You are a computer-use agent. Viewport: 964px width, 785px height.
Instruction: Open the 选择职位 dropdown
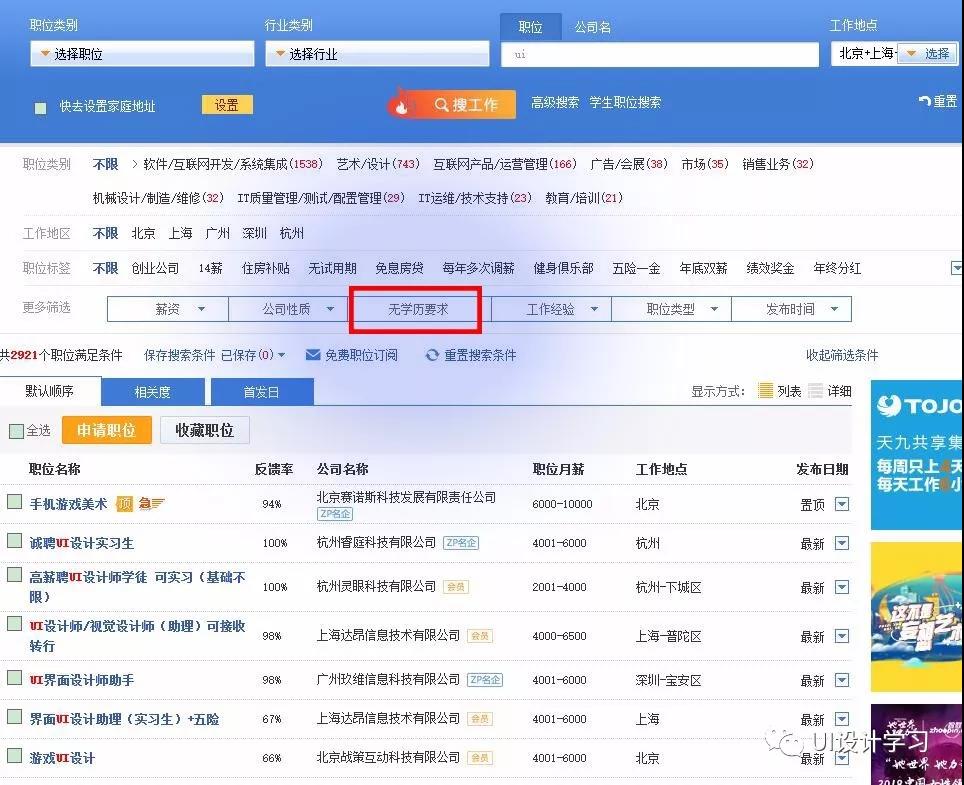(x=142, y=54)
